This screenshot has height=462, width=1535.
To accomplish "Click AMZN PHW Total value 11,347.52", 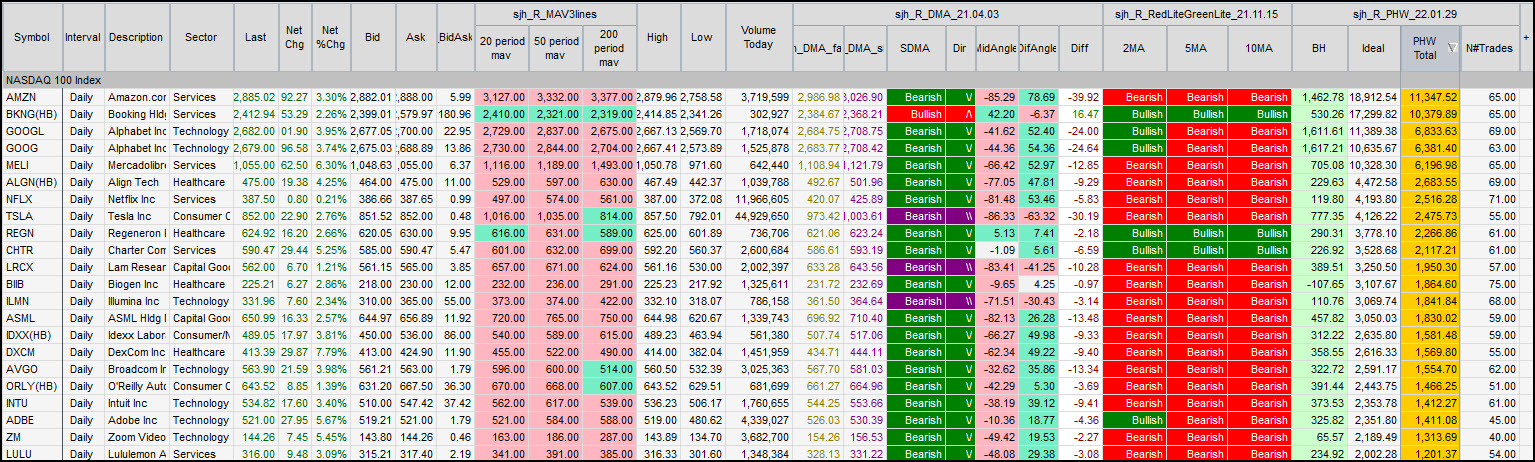I will click(x=1431, y=97).
